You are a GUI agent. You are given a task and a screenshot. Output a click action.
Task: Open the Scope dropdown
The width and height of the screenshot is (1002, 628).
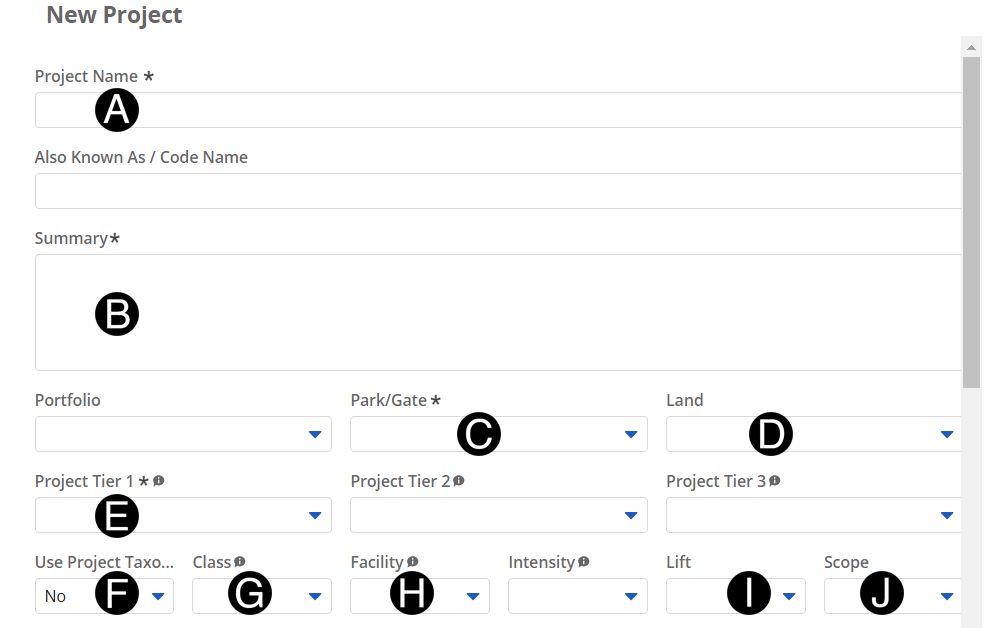[x=945, y=596]
